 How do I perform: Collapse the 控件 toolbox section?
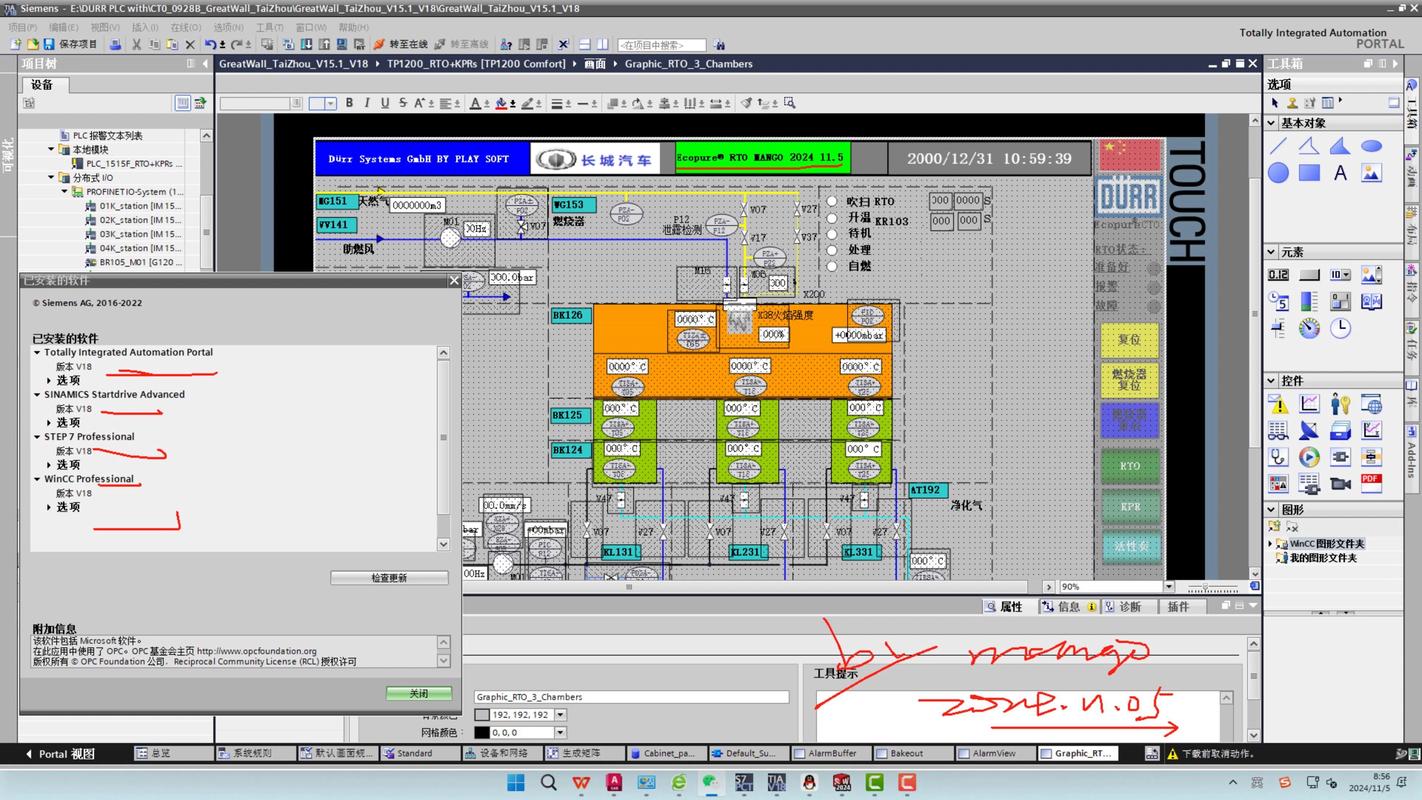(x=1272, y=380)
